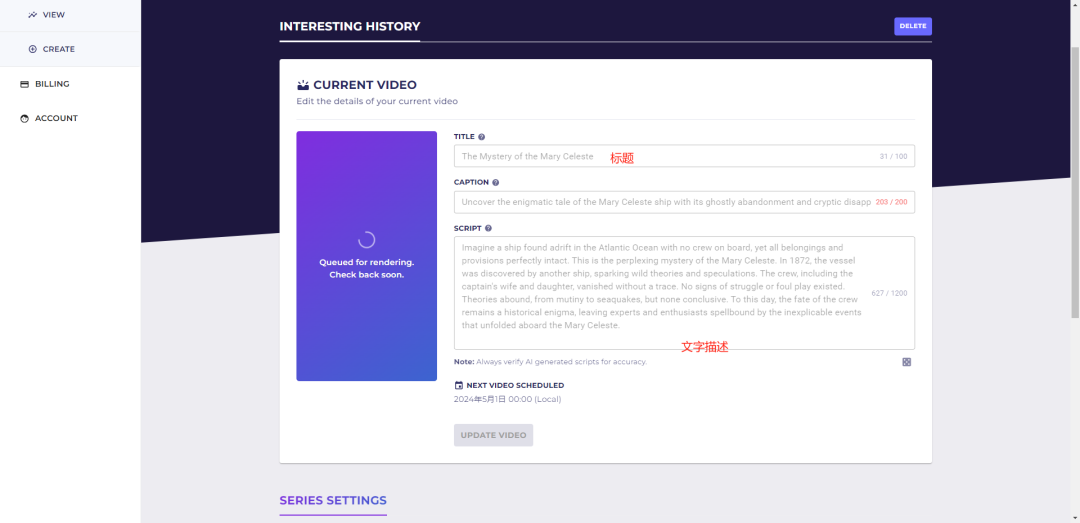1080x523 pixels.
Task: Click into the Caption input field
Action: tap(660, 202)
